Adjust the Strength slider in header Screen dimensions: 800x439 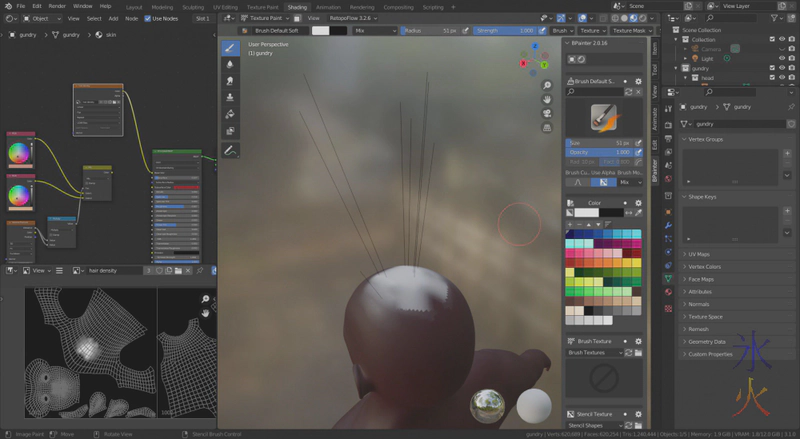click(x=505, y=31)
